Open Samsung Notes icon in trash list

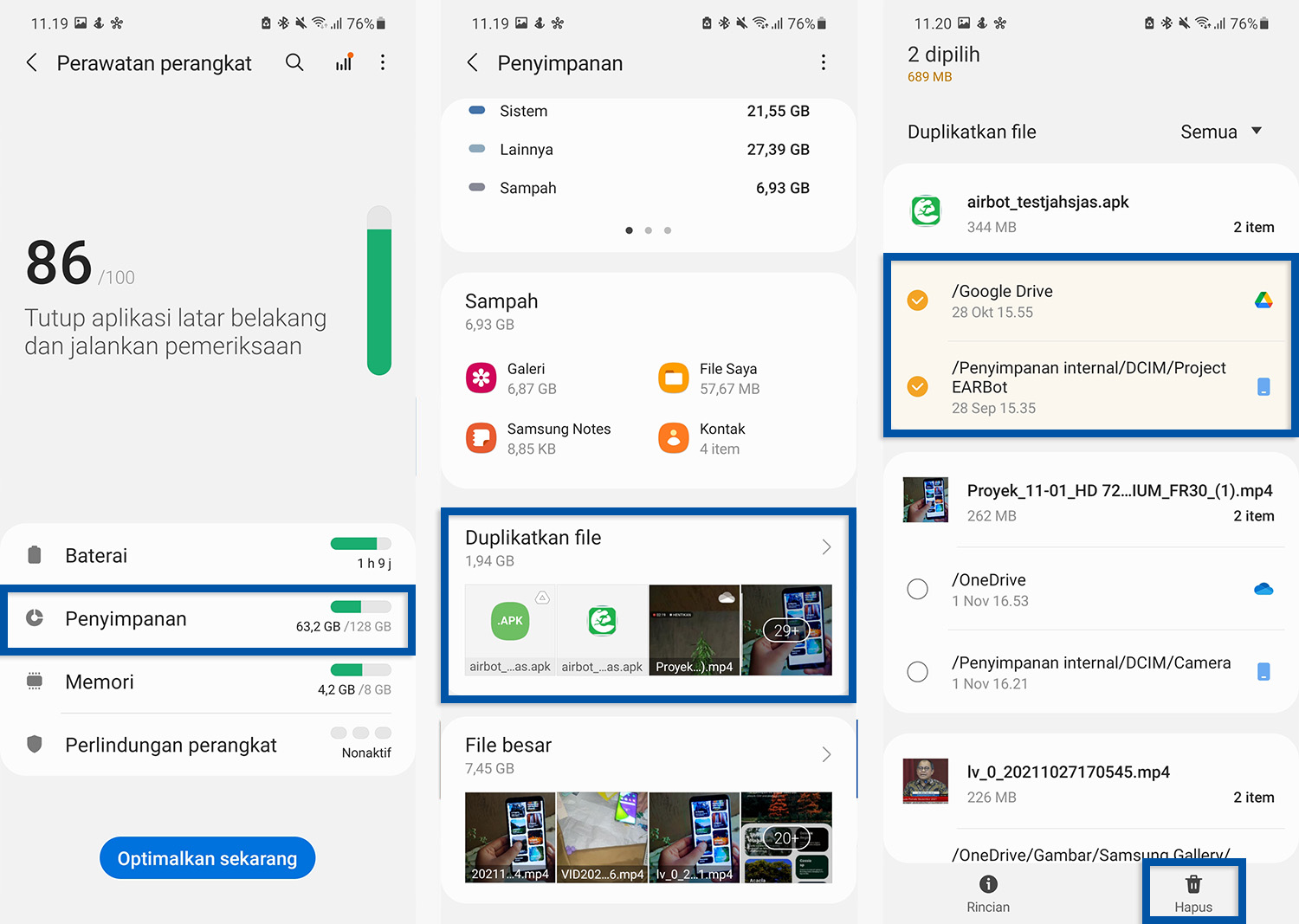[481, 438]
